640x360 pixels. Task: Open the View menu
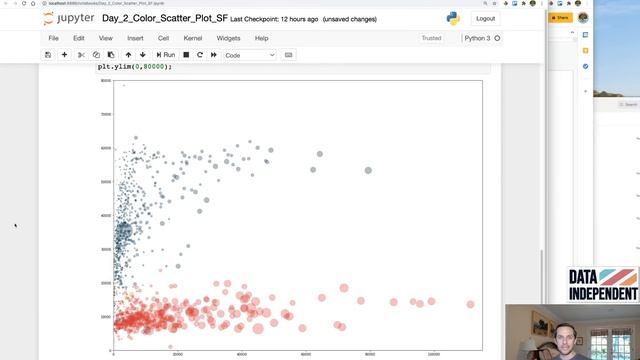[105, 38]
